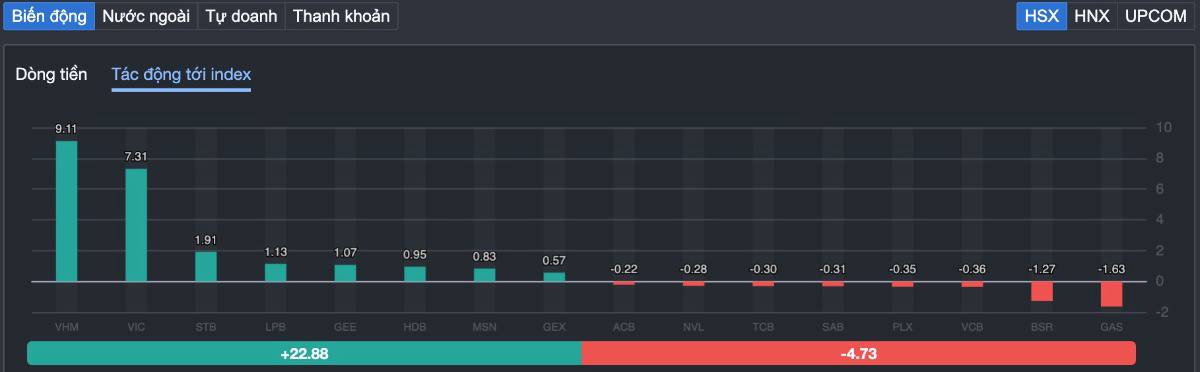
Task: Switch to the HNX exchange
Action: (x=1092, y=16)
